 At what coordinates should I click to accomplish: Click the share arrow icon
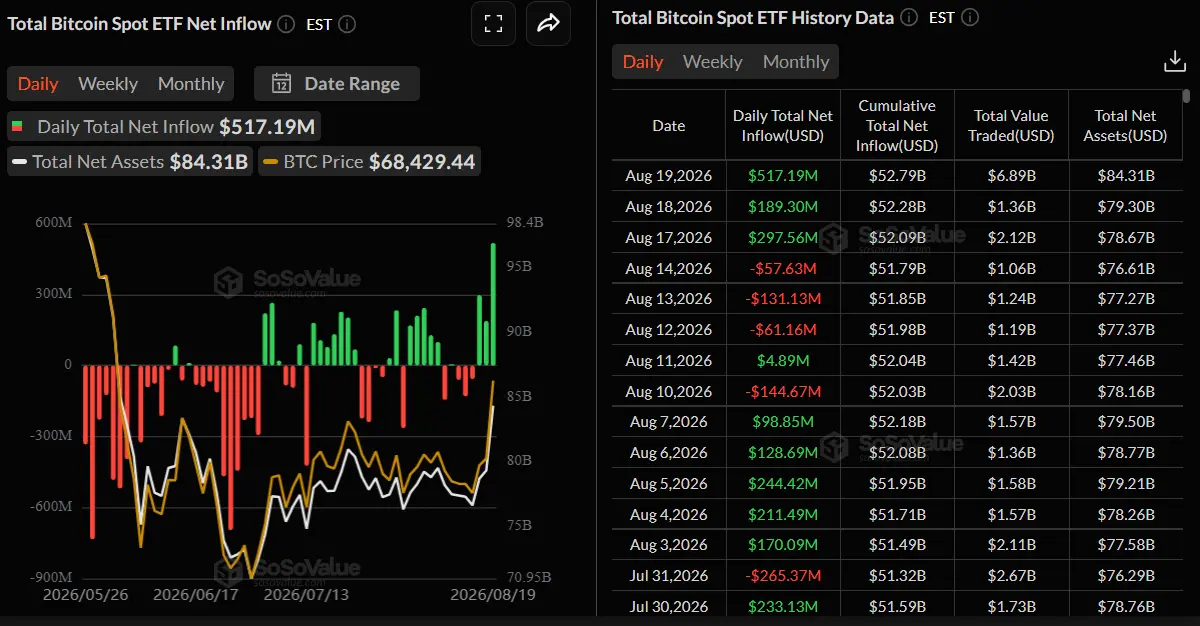pyautogui.click(x=548, y=24)
